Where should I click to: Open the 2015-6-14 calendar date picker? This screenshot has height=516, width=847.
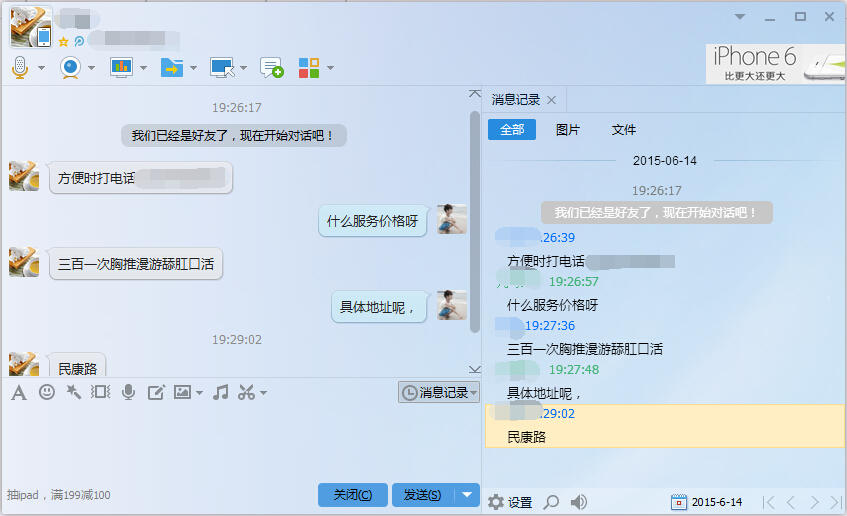pos(707,502)
